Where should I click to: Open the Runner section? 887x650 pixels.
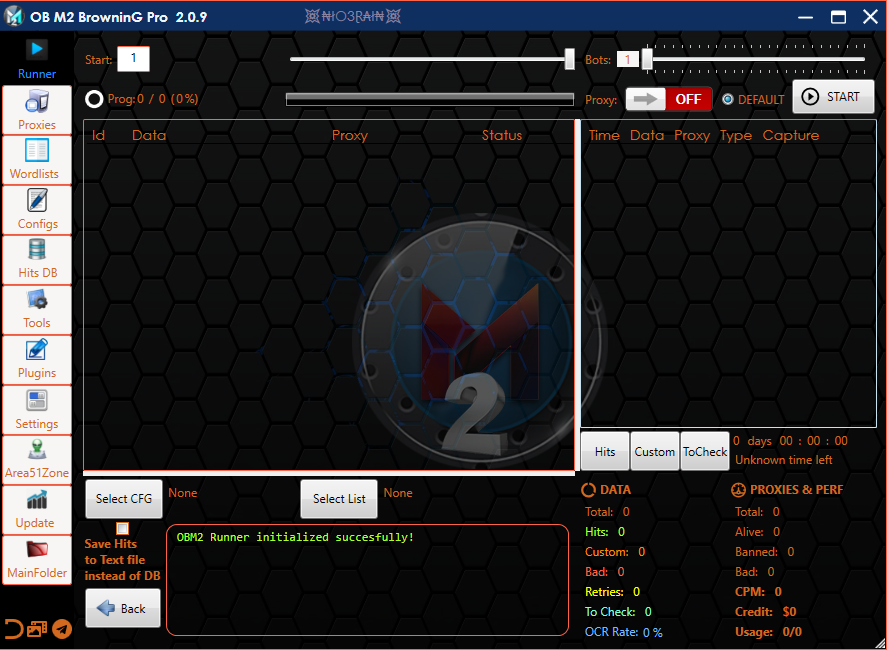click(37, 59)
